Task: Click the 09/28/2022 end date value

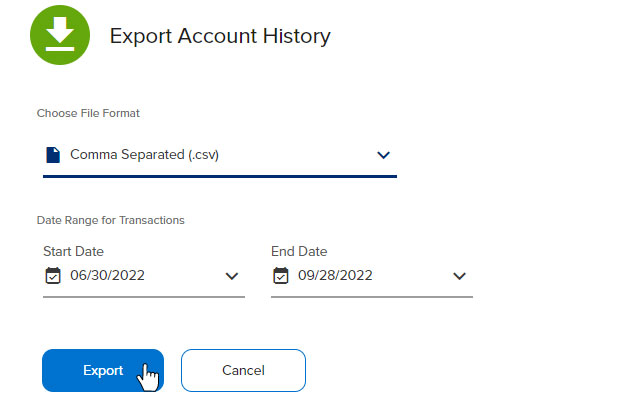Action: click(x=335, y=276)
